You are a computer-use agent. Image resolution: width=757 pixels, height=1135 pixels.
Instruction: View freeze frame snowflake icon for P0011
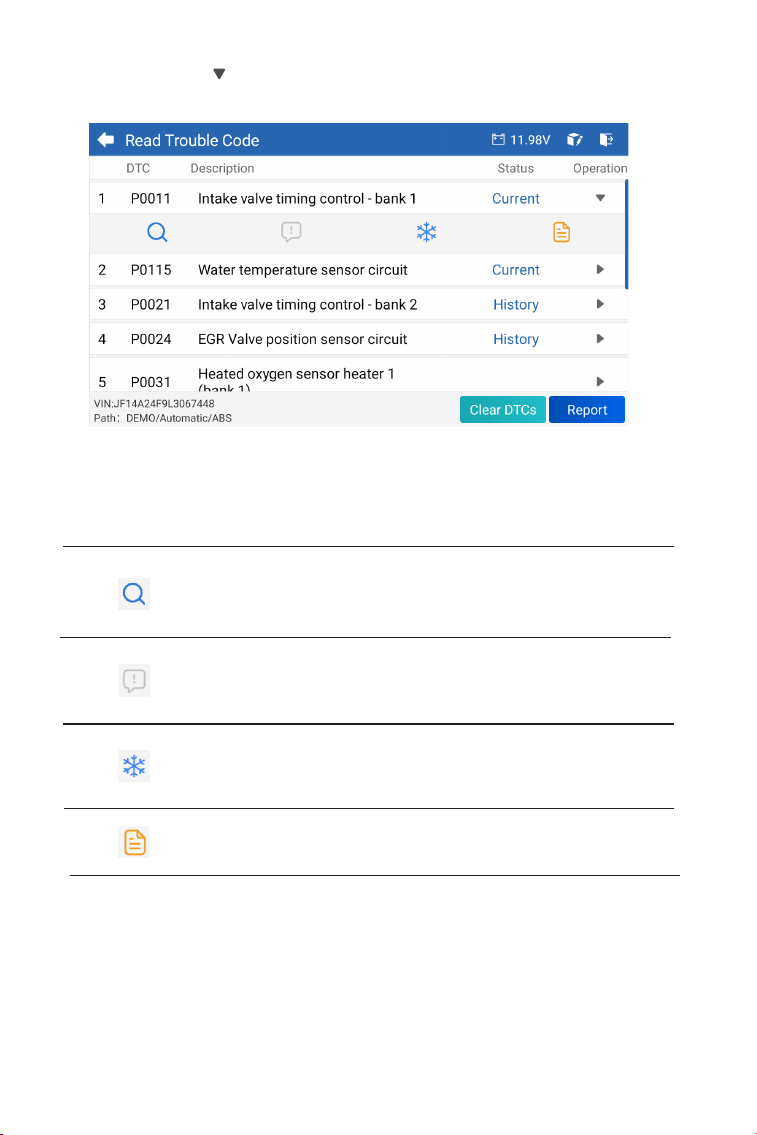tap(427, 232)
